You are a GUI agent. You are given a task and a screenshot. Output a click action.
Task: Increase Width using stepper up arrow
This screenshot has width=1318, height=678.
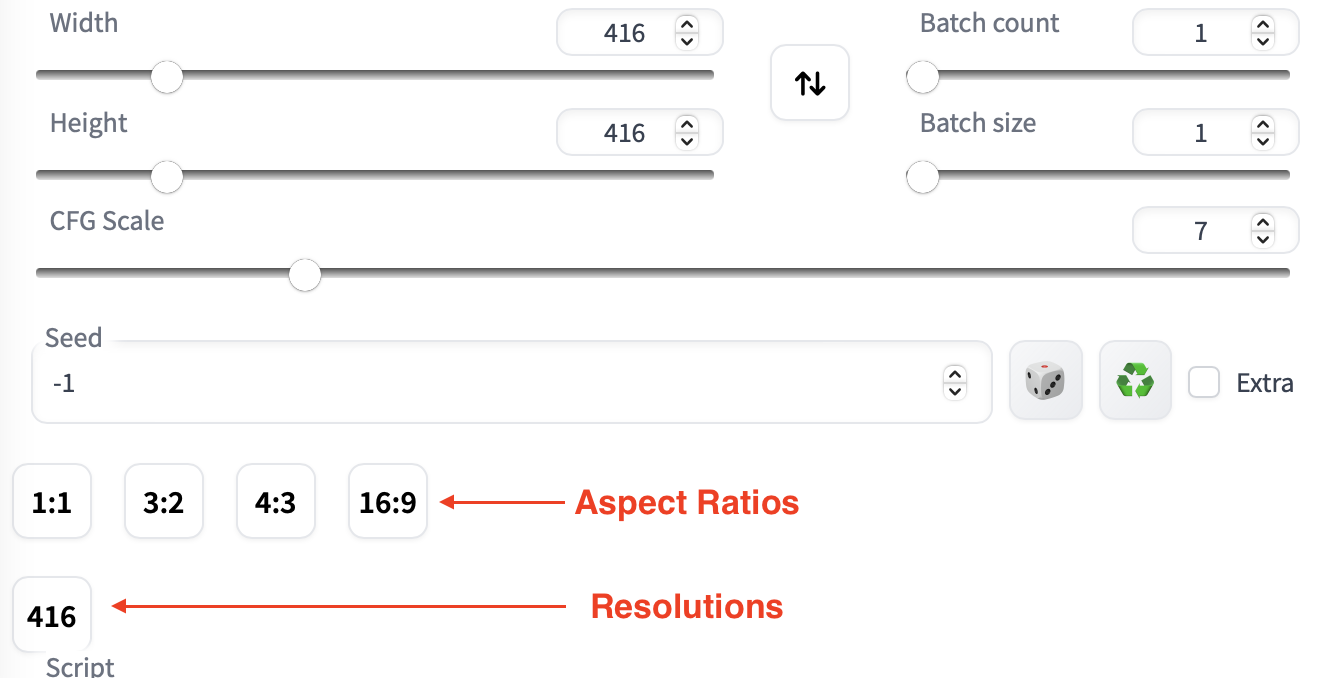click(x=686, y=26)
